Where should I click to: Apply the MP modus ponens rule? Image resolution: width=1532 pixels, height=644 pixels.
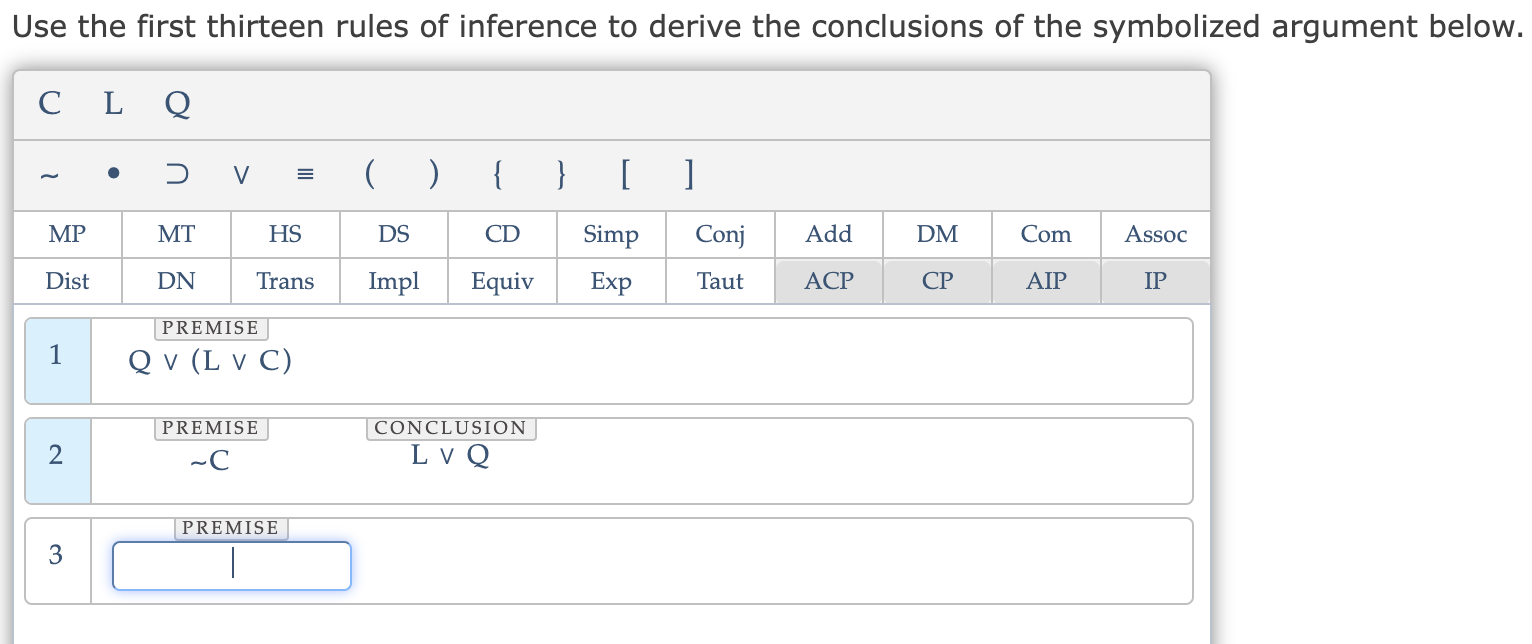(x=67, y=234)
